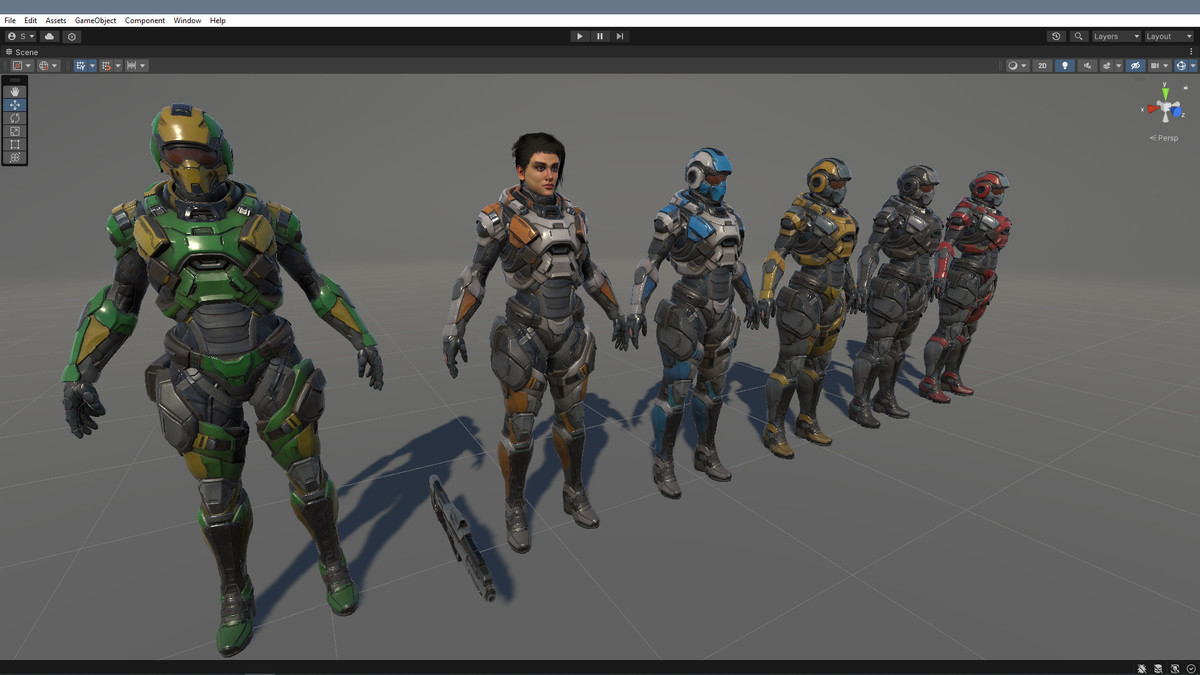The height and width of the screenshot is (675, 1200).
Task: Click the tool handle pivot position icon
Action: click(x=17, y=66)
